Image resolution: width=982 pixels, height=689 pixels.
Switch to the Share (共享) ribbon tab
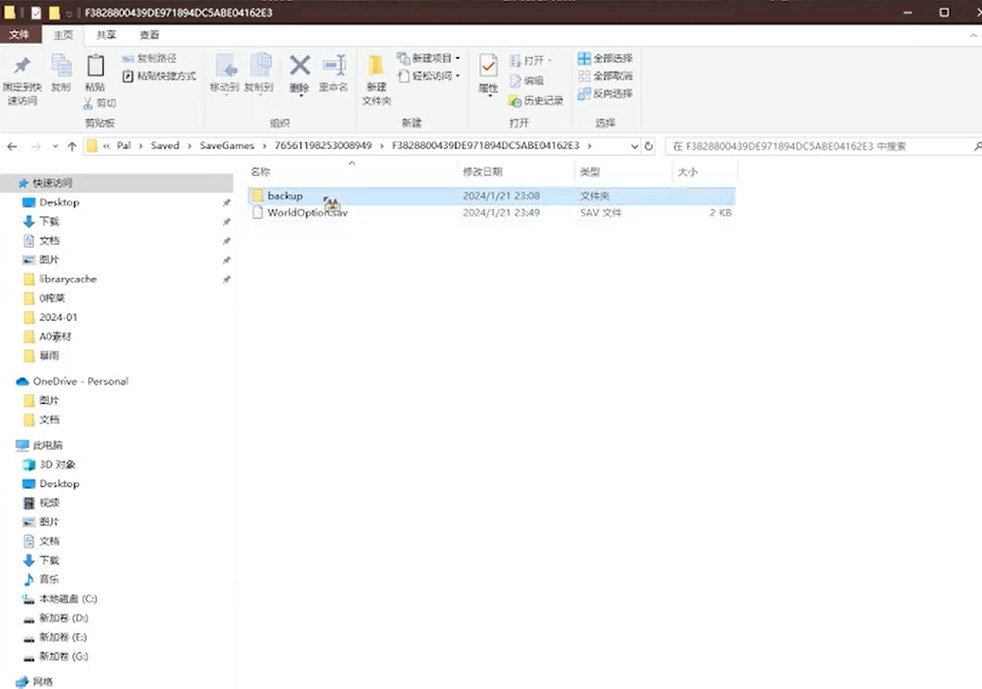pyautogui.click(x=106, y=35)
